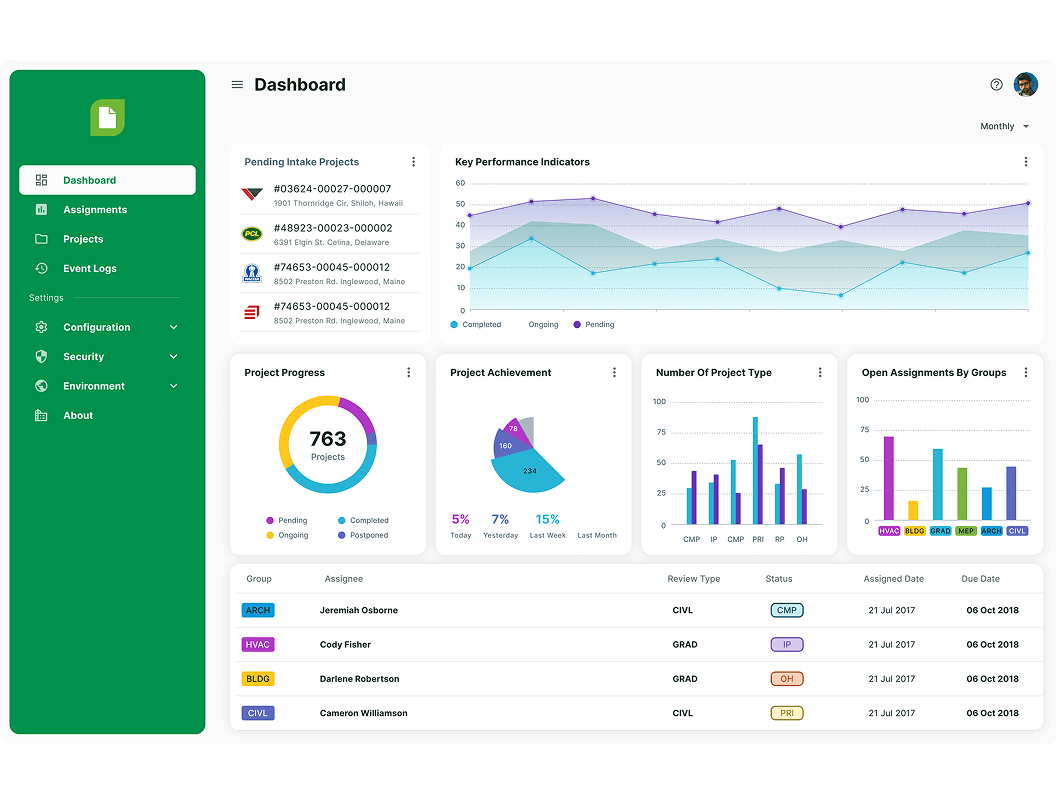Open Key Performance Indicators three-dot menu
Viewport: 1056px width, 804px height.
click(x=1025, y=162)
